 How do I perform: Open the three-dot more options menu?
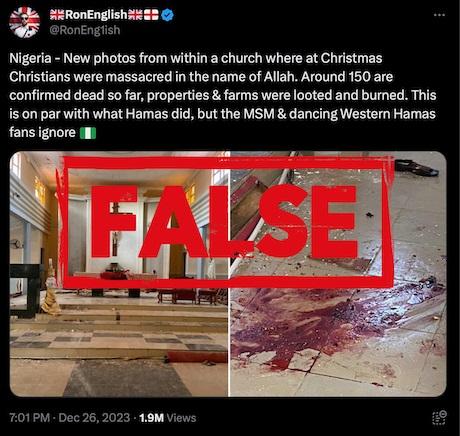click(x=439, y=15)
